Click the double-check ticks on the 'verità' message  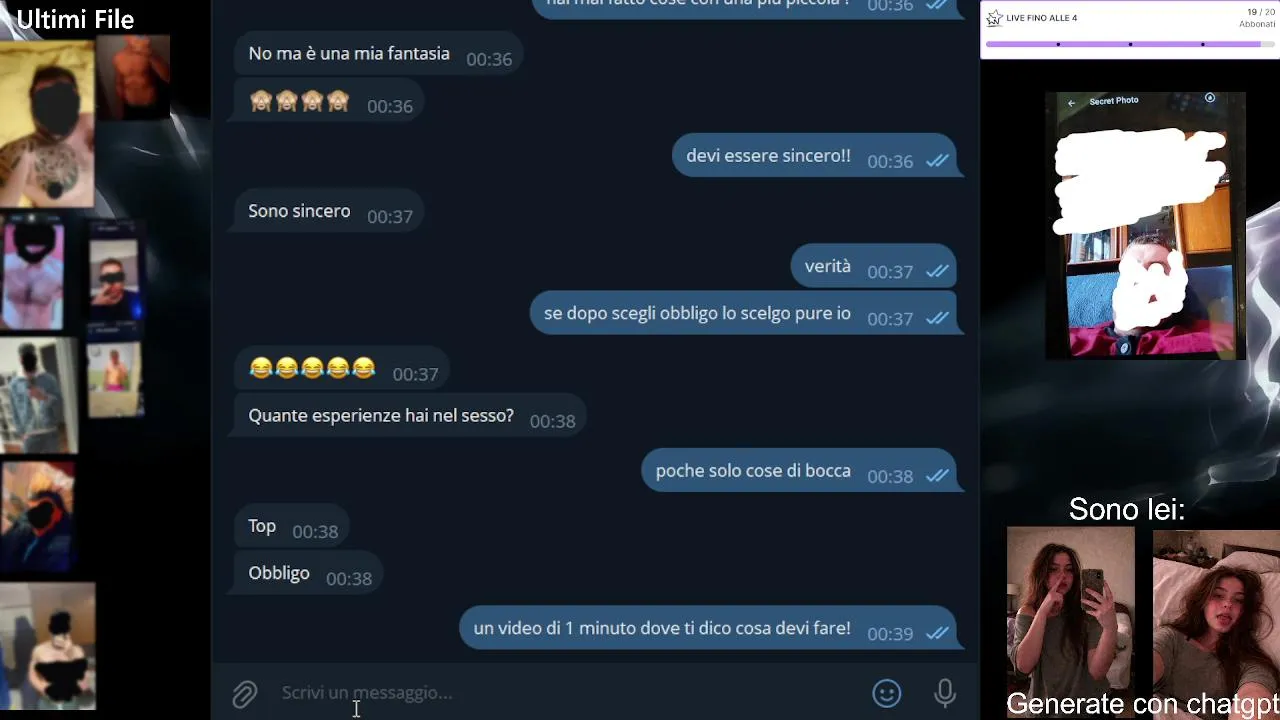[937, 271]
